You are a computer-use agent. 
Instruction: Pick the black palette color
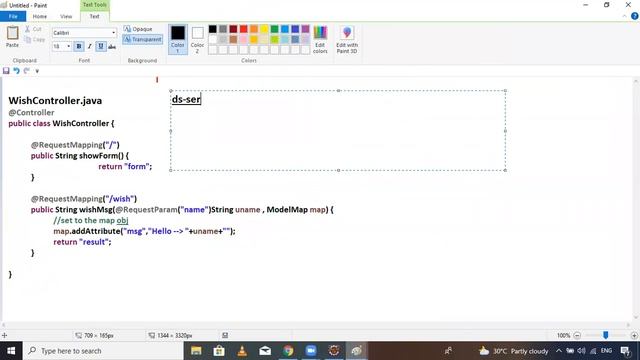point(213,29)
